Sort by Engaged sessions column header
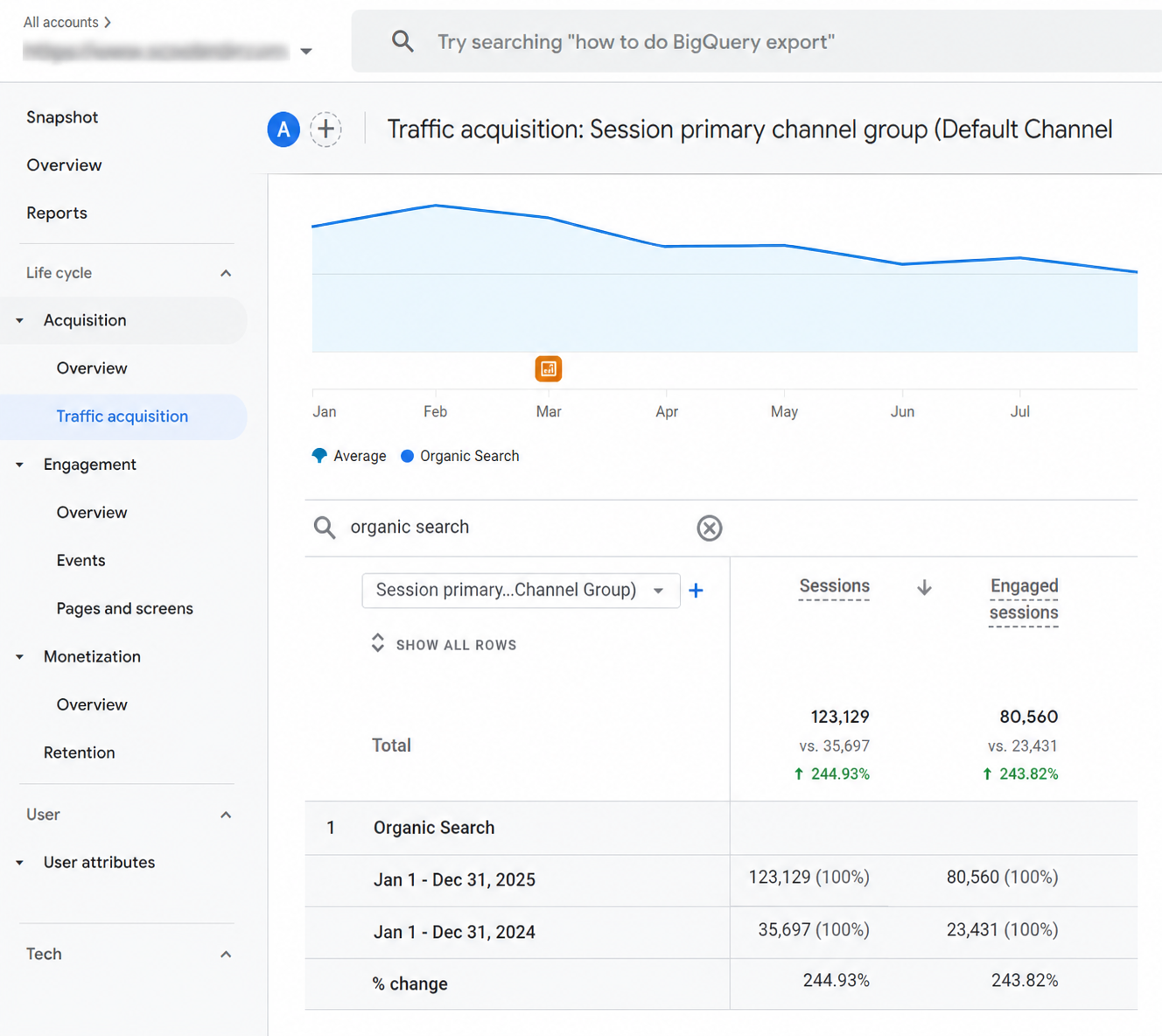The image size is (1162, 1036). (1024, 599)
